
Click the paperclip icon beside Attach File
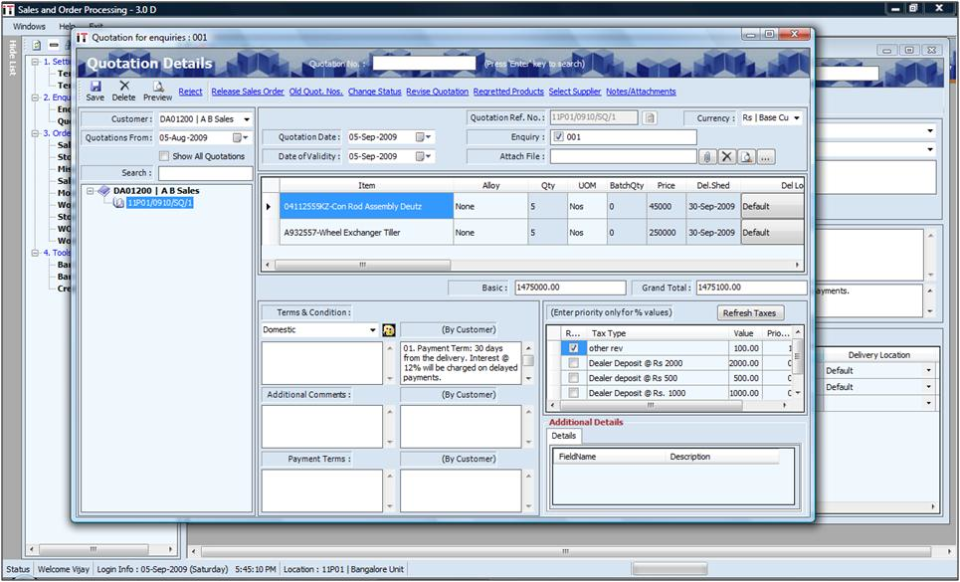706,156
